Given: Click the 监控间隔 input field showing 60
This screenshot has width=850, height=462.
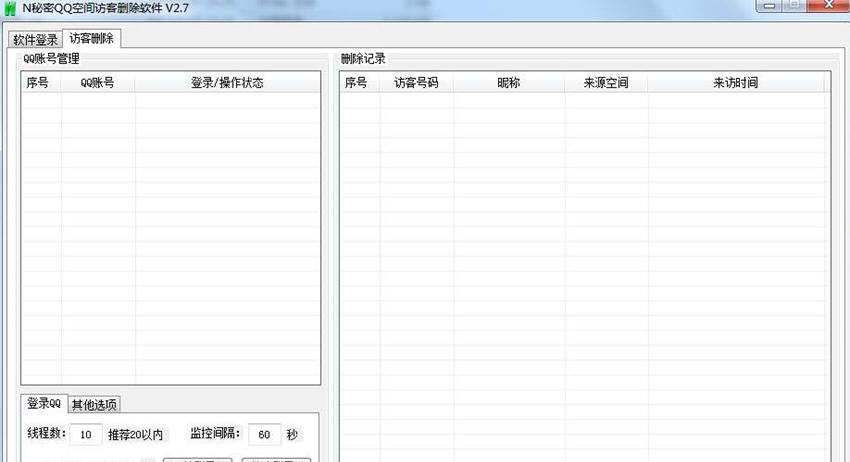Looking at the screenshot, I should 264,434.
